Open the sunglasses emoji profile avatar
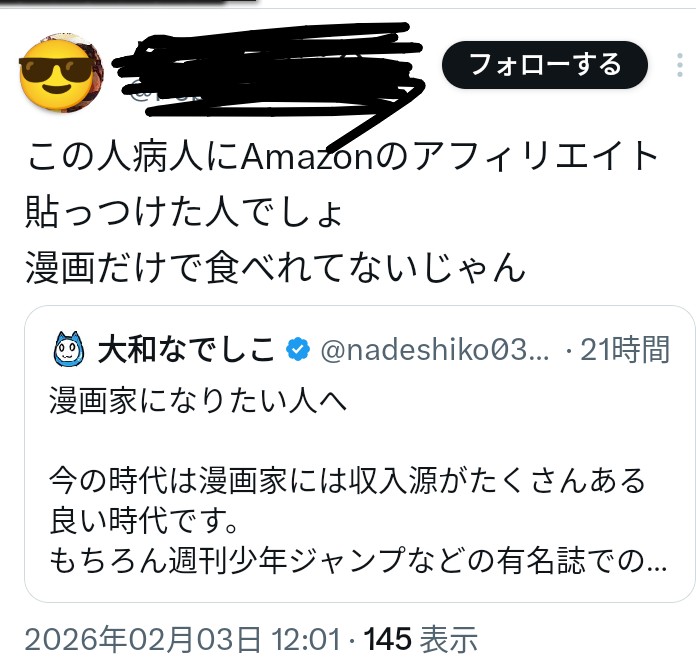Screen dimensions: 696x672 [61, 73]
